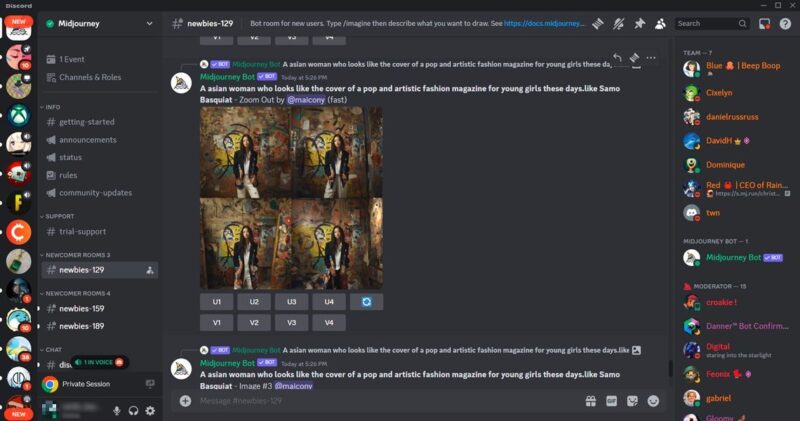Toggle notification settings bell icon
Viewport: 800px width, 421px height.
(618, 23)
